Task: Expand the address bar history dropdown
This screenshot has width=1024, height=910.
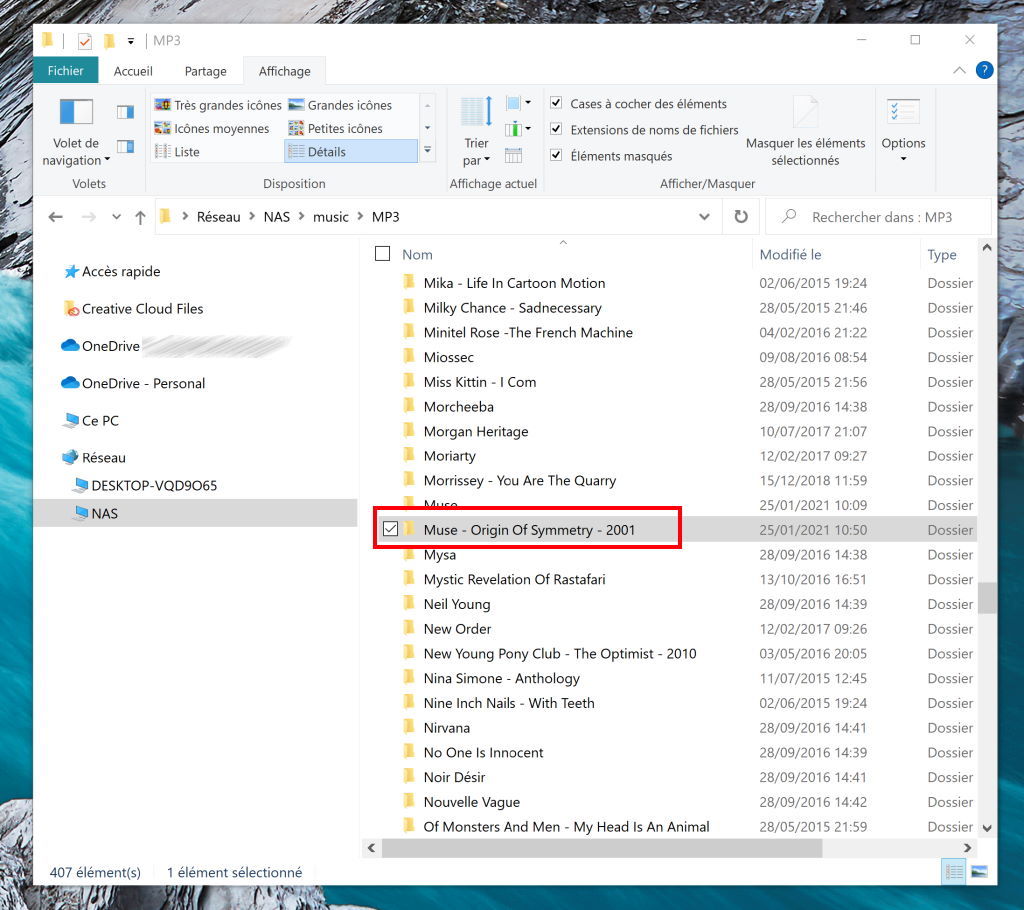Action: (705, 217)
